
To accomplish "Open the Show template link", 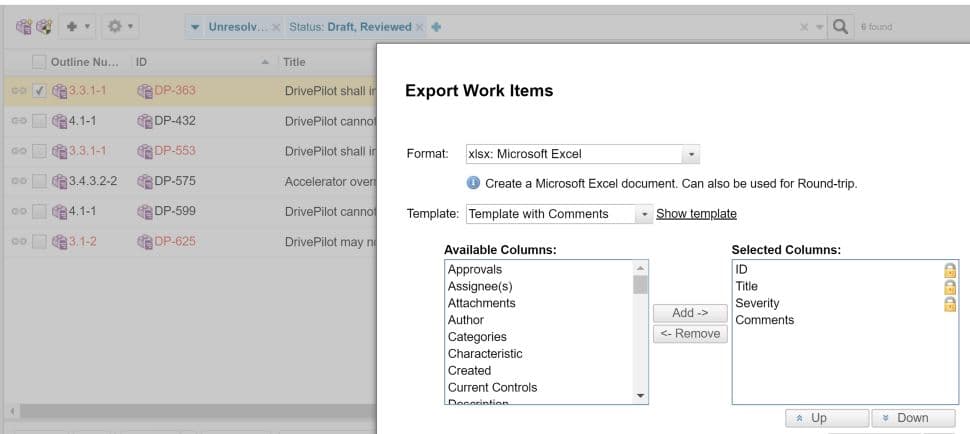I will (696, 214).
